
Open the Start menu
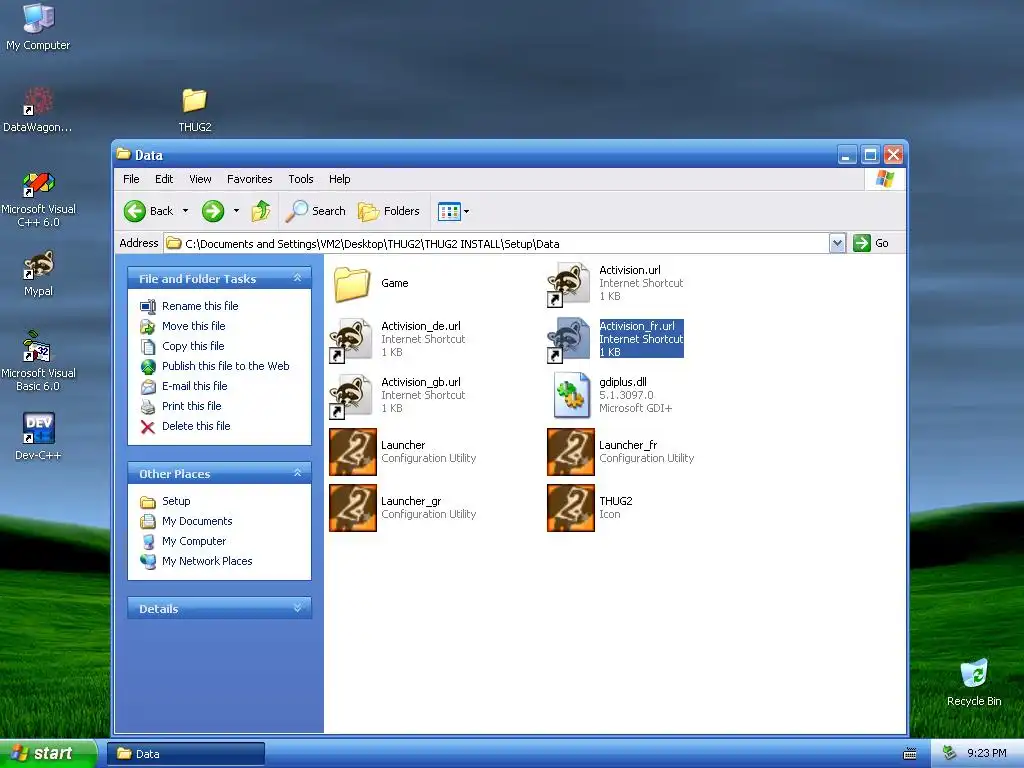point(48,754)
